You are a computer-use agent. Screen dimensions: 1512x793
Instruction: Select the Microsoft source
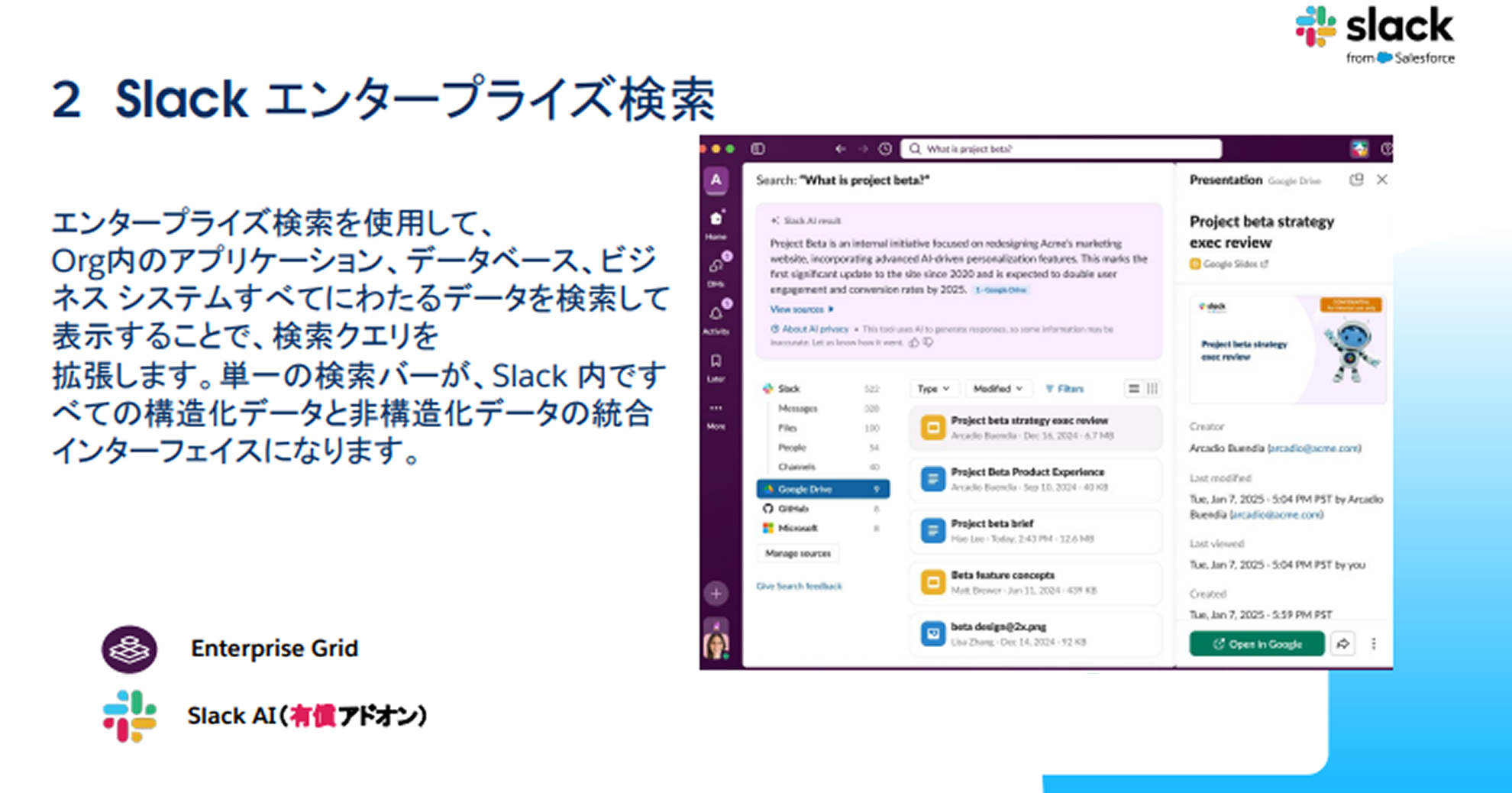click(x=822, y=528)
